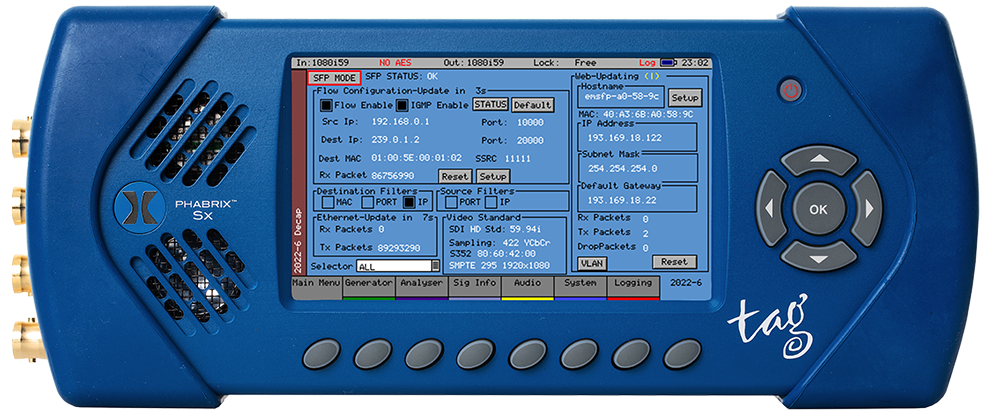The width and height of the screenshot is (1000, 414).
Task: Open the Selector dropdown showing ALL
Action: (x=398, y=266)
